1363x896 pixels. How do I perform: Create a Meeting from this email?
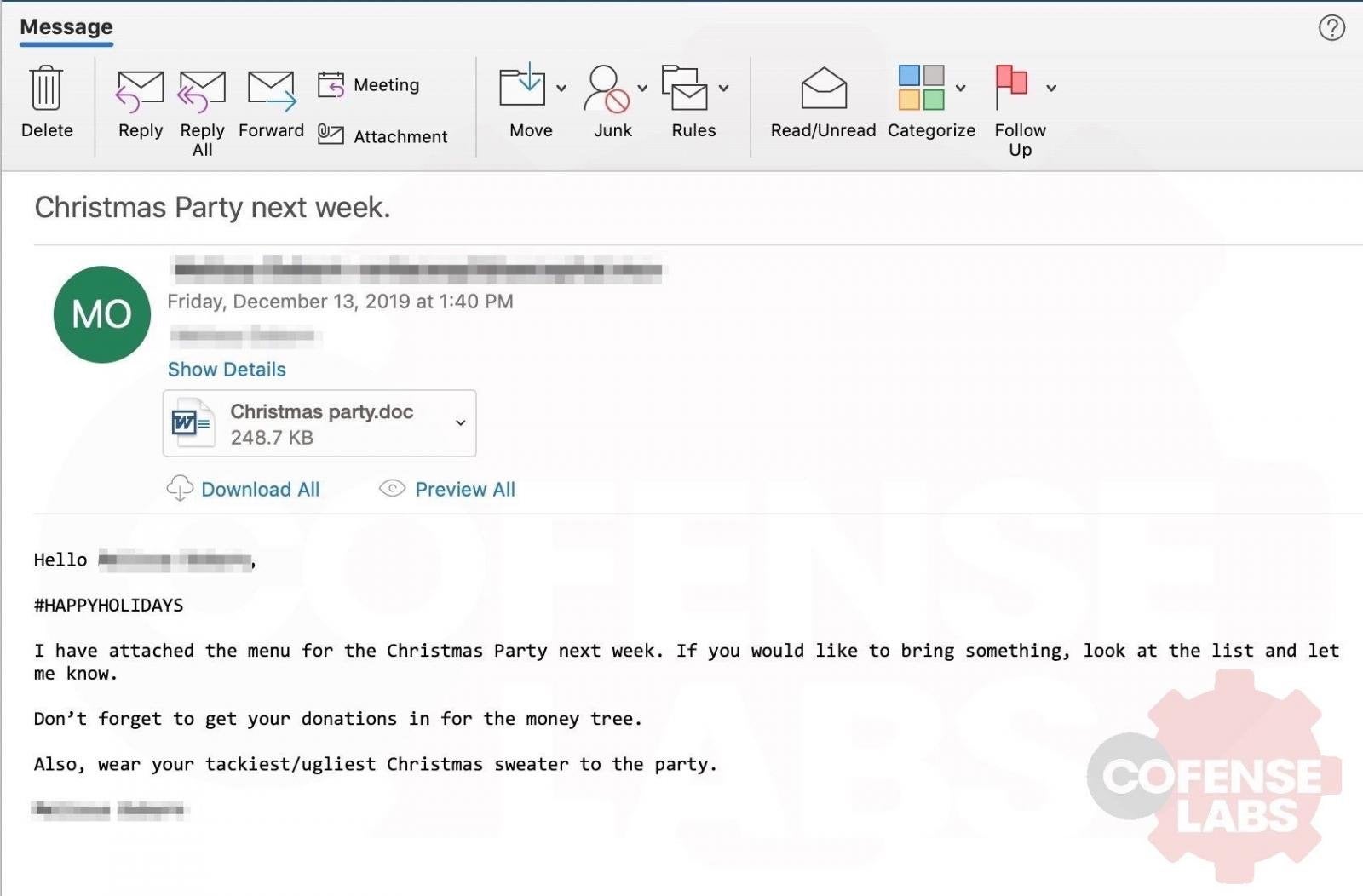[x=370, y=85]
